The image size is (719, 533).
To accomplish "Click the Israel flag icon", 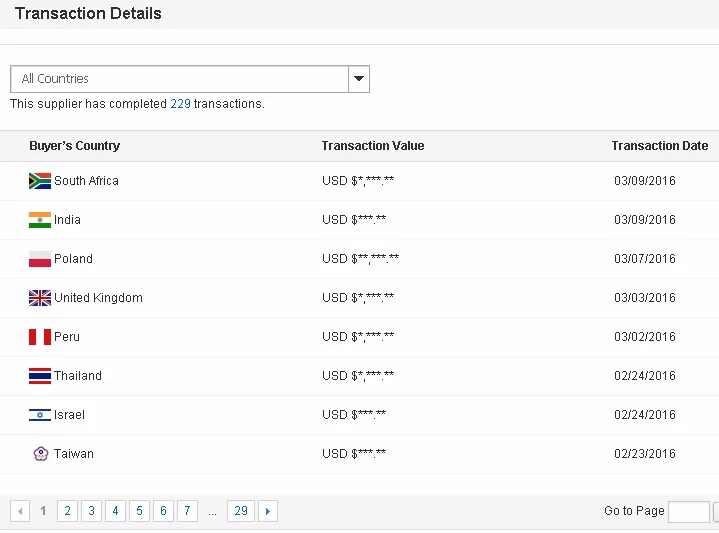I will point(40,415).
